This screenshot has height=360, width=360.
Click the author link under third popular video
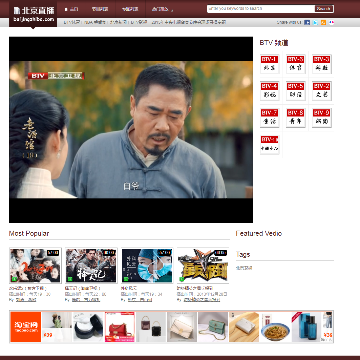pyautogui.click(x=140, y=300)
